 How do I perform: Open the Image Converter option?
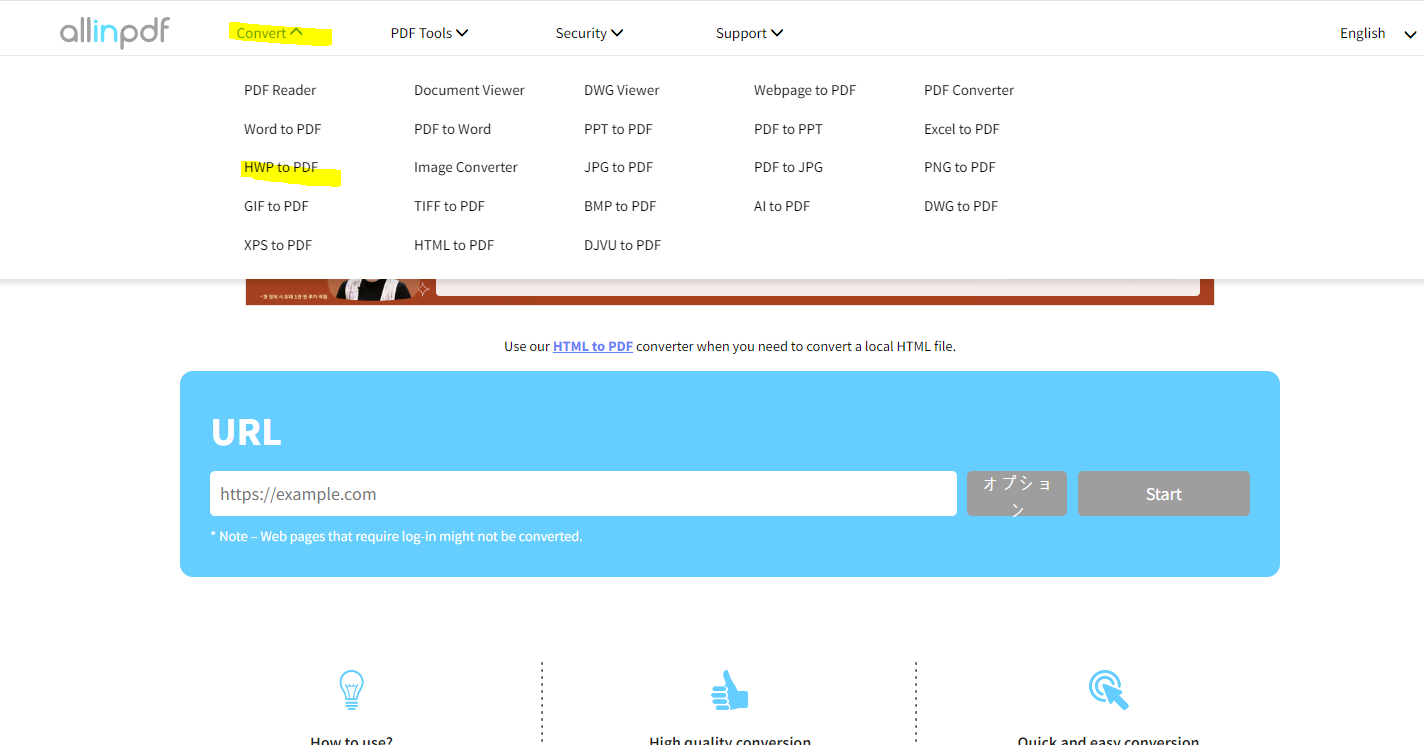pos(465,167)
